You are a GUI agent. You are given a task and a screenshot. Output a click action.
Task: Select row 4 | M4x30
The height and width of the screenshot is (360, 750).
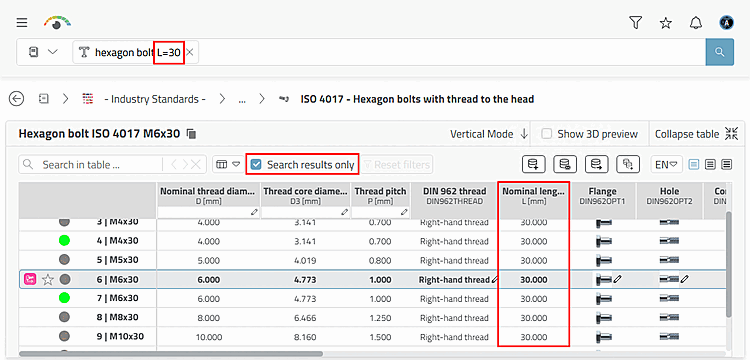click(117, 241)
